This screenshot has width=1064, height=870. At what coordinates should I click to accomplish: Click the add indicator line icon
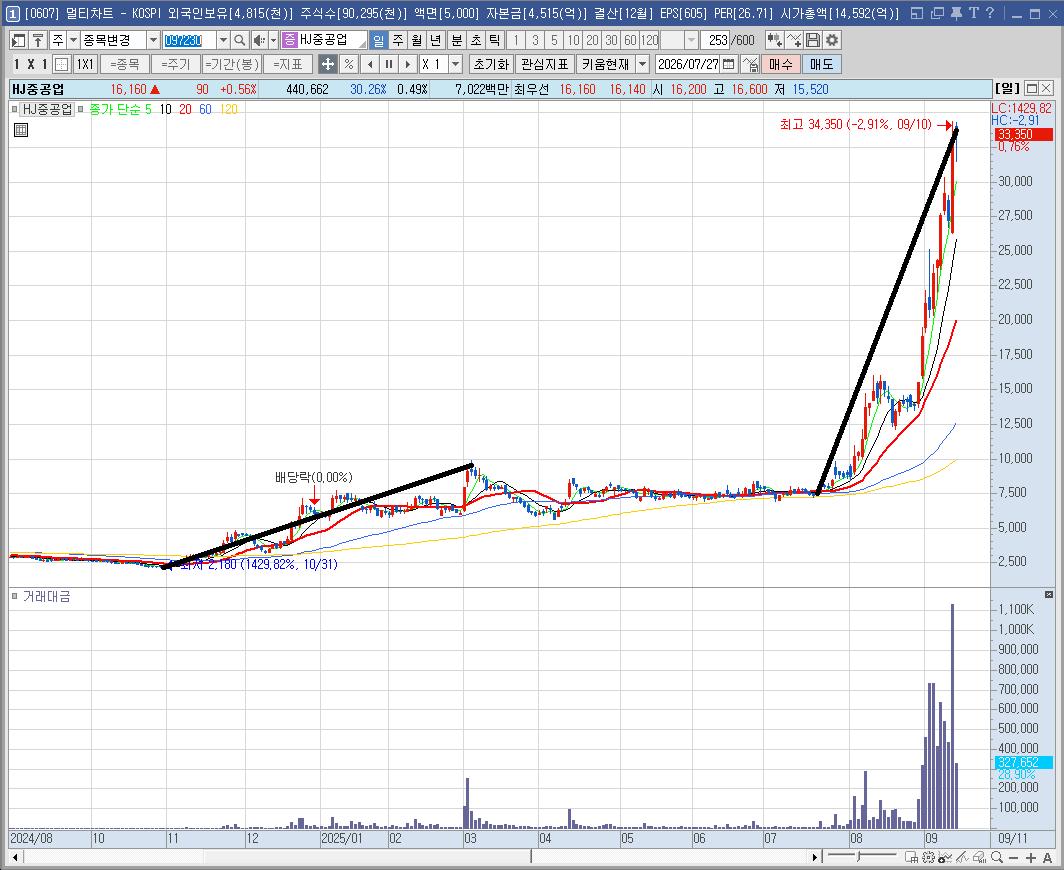tap(793, 41)
